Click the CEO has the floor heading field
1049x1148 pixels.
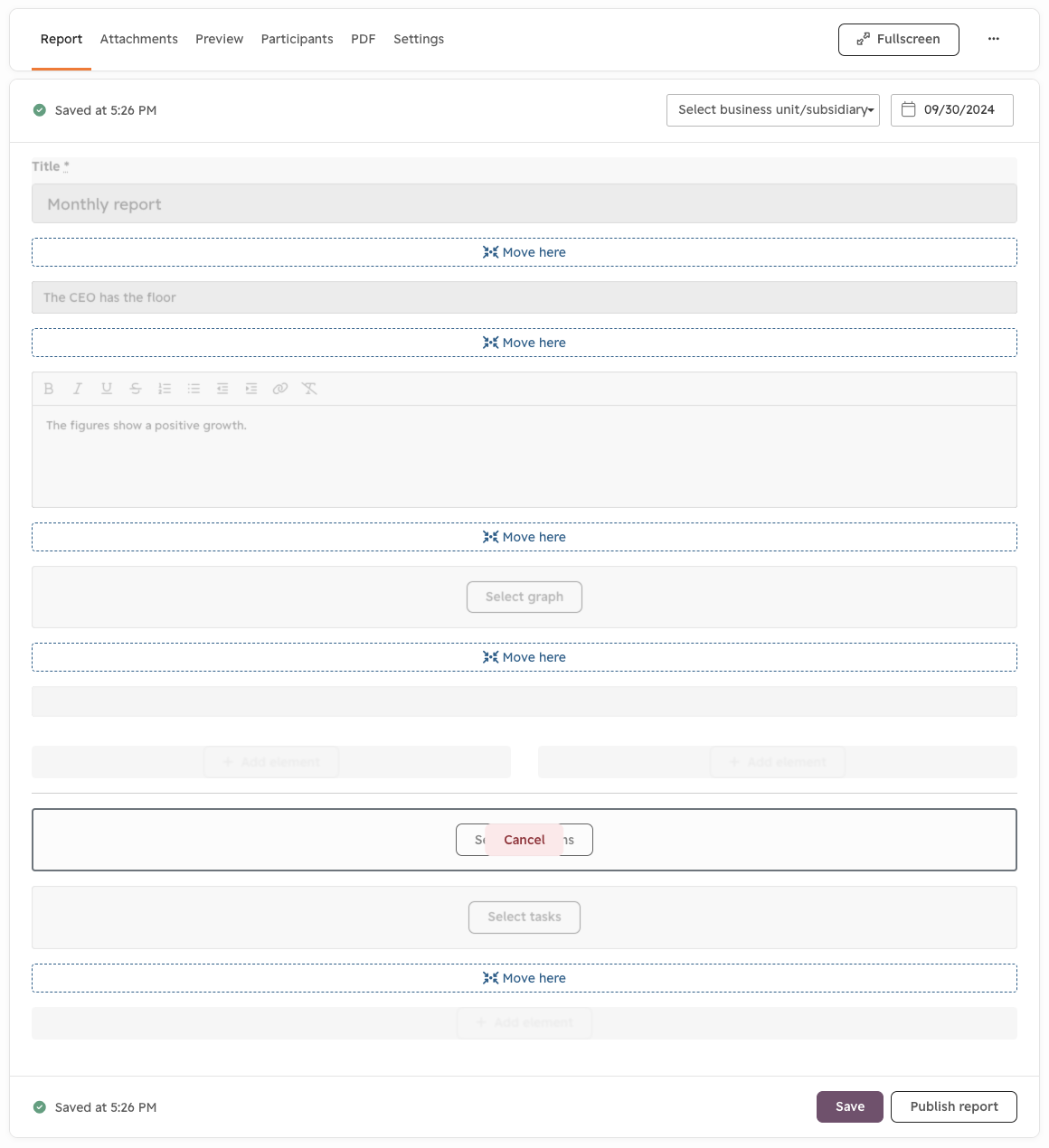tap(524, 297)
